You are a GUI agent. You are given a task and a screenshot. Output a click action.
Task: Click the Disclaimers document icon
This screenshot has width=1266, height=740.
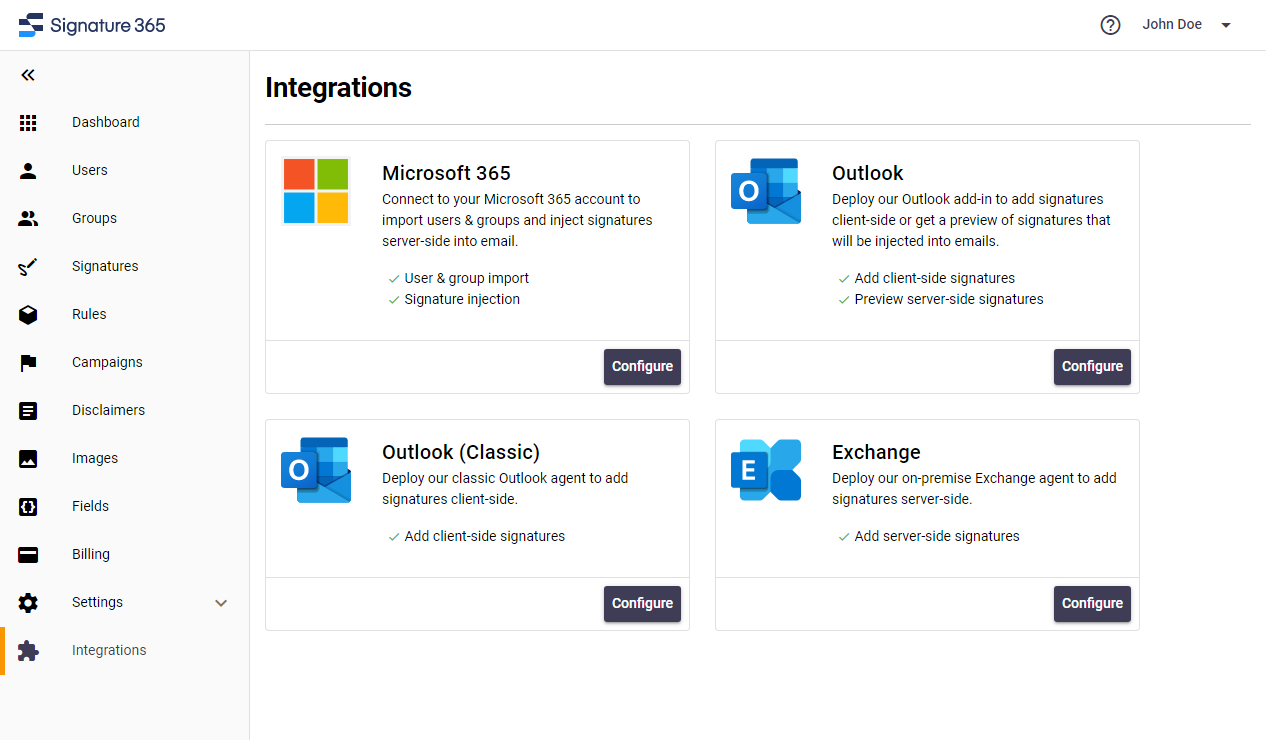tap(28, 411)
